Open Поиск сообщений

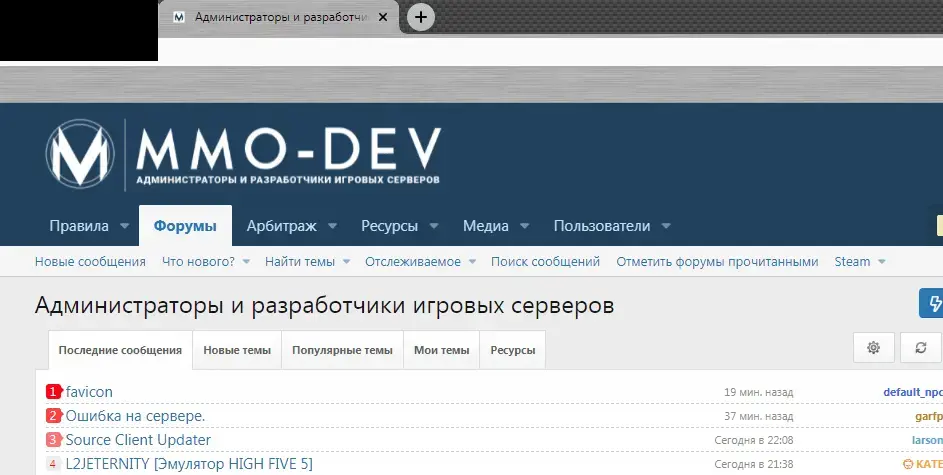(545, 262)
